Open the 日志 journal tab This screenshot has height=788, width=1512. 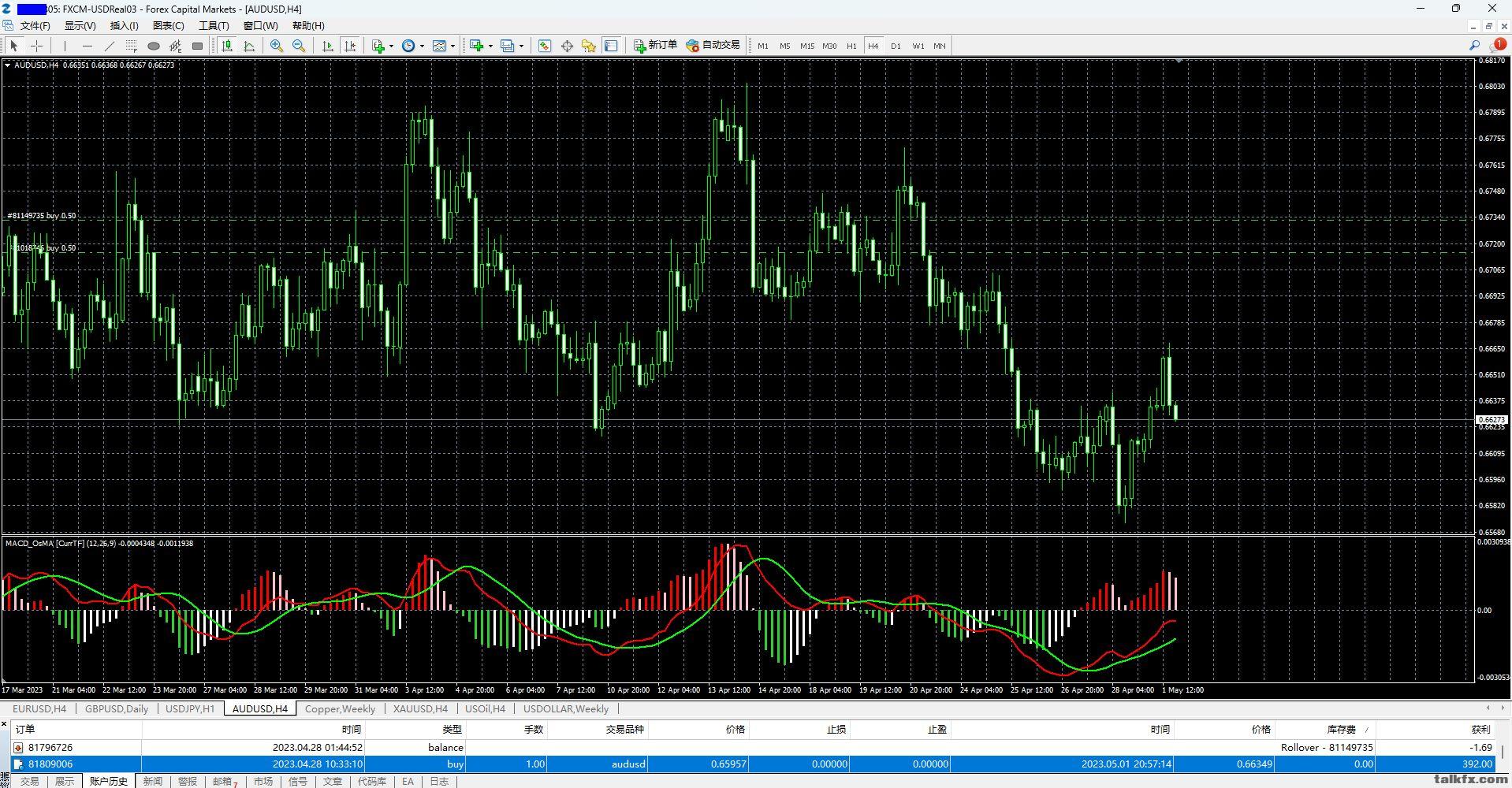tap(439, 782)
